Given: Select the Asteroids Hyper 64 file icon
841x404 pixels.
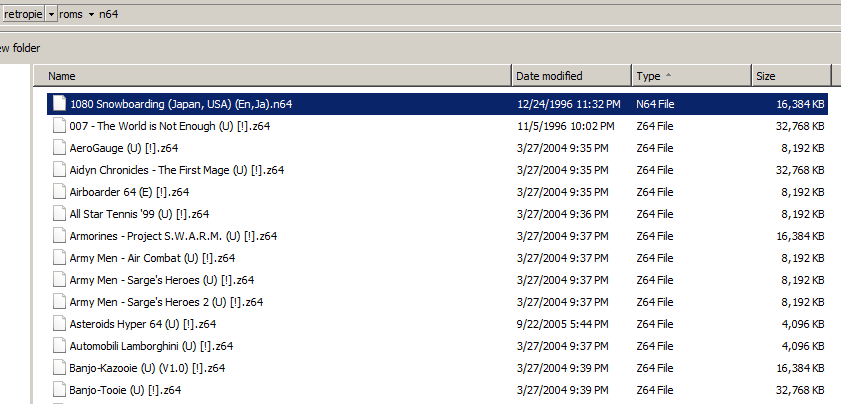Looking at the screenshot, I should (x=59, y=324).
